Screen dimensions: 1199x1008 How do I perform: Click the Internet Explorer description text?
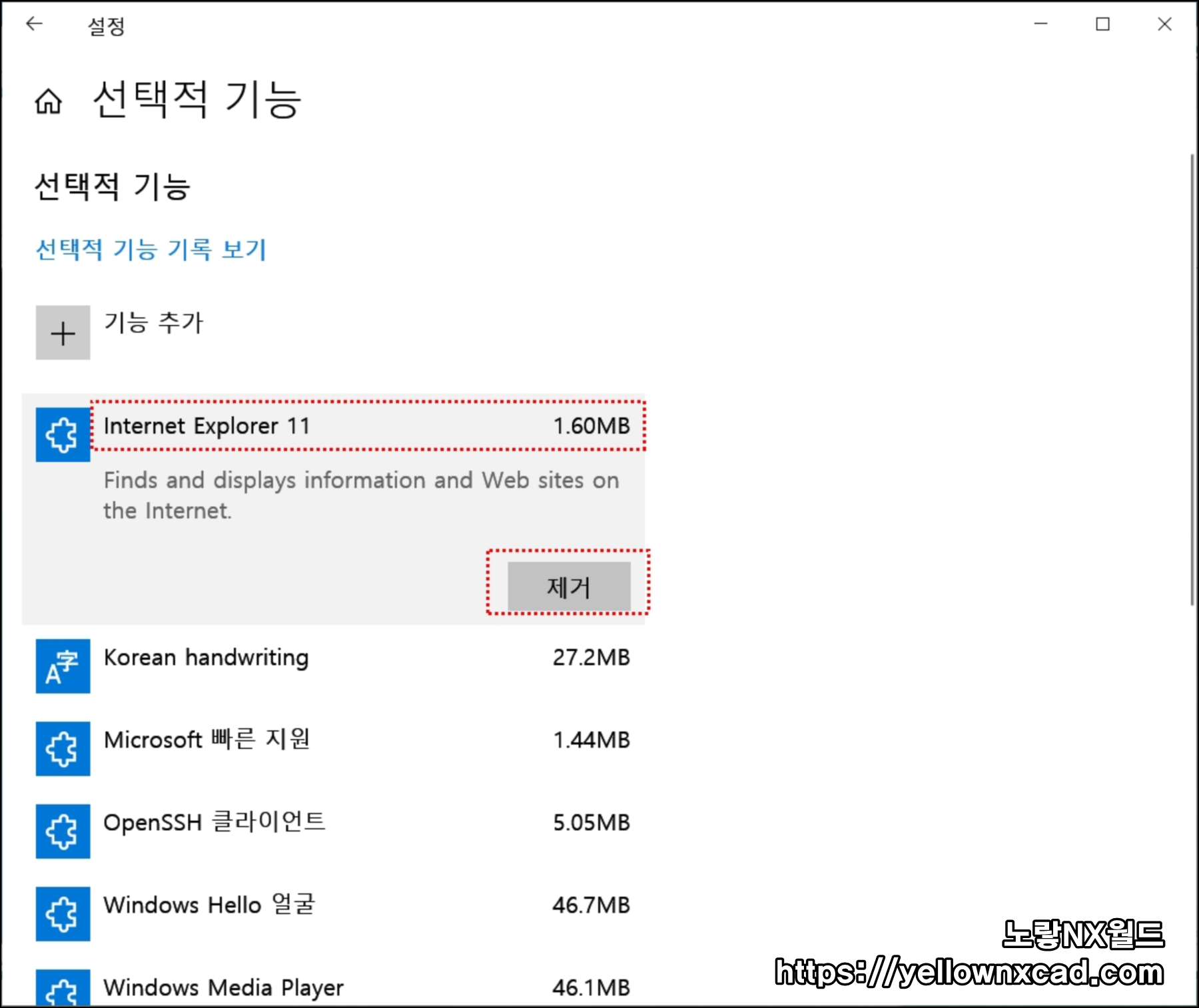coord(361,495)
